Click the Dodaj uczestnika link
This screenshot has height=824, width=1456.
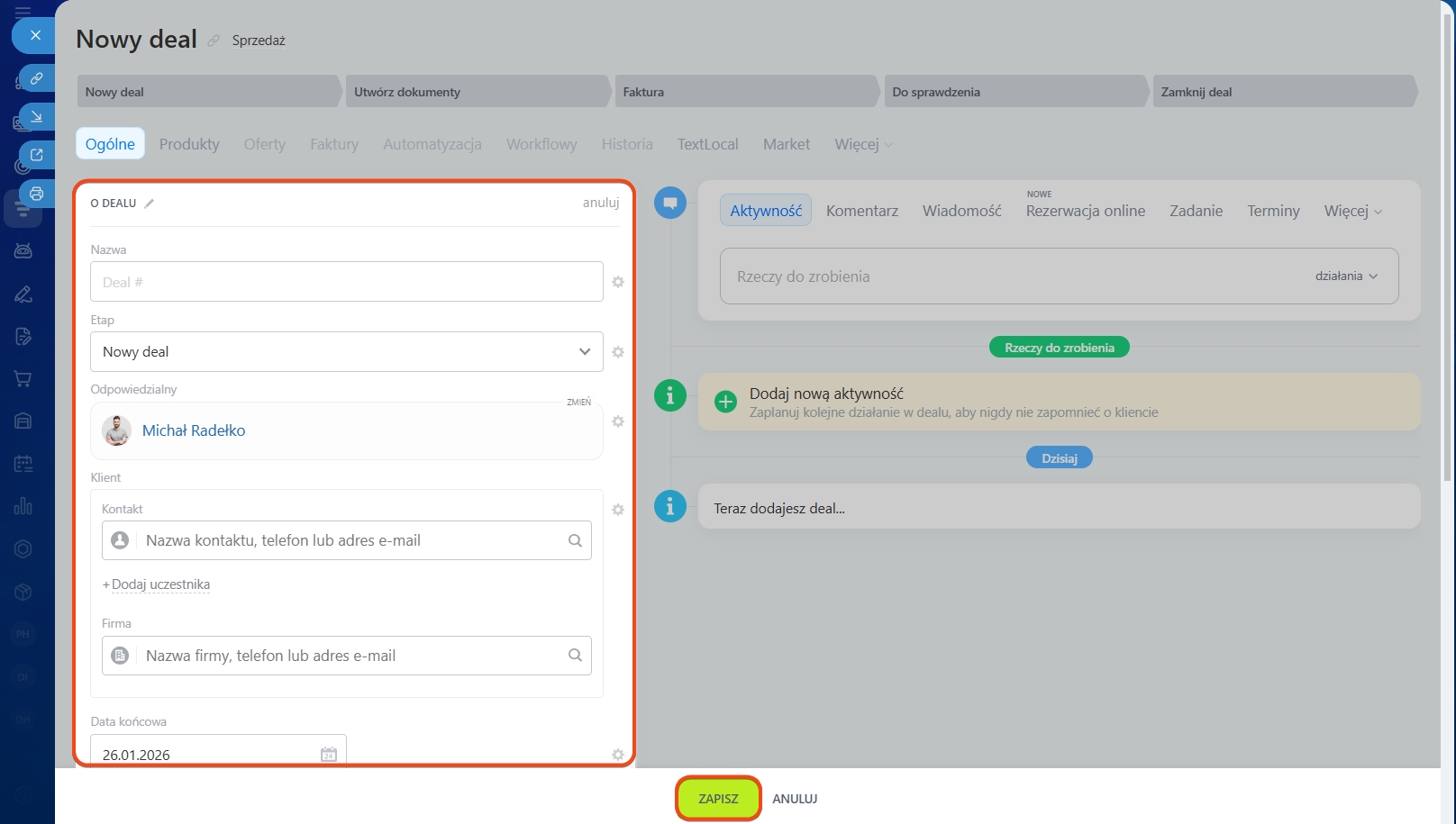click(159, 584)
